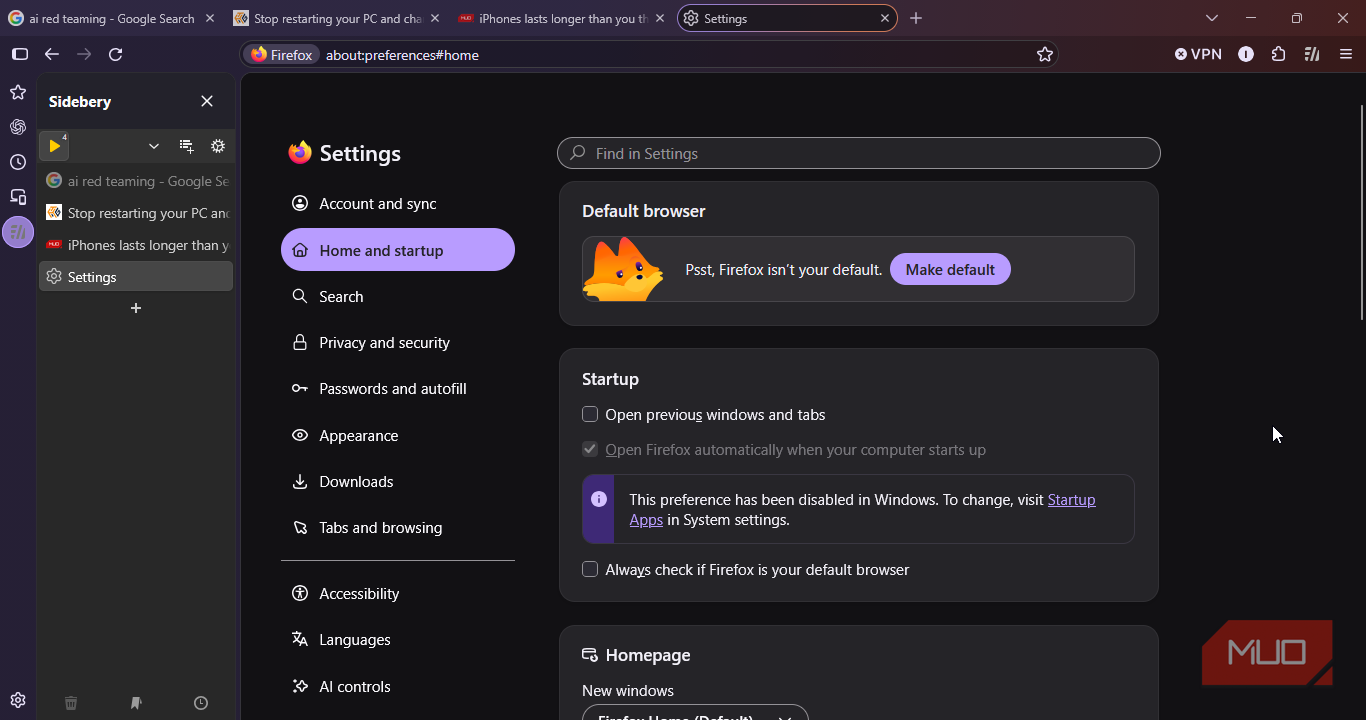The image size is (1366, 720).
Task: Click the Find in Settings search field
Action: tap(859, 153)
